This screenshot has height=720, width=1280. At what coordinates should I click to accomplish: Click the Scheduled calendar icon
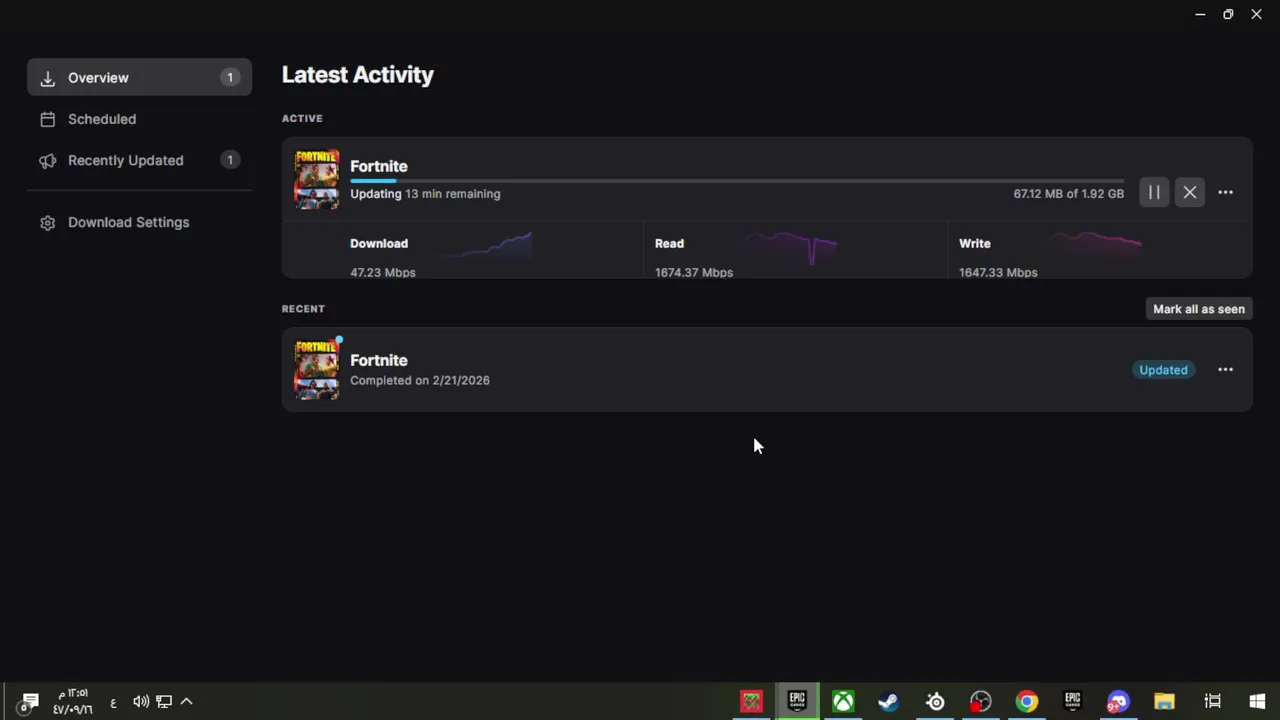(x=47, y=119)
